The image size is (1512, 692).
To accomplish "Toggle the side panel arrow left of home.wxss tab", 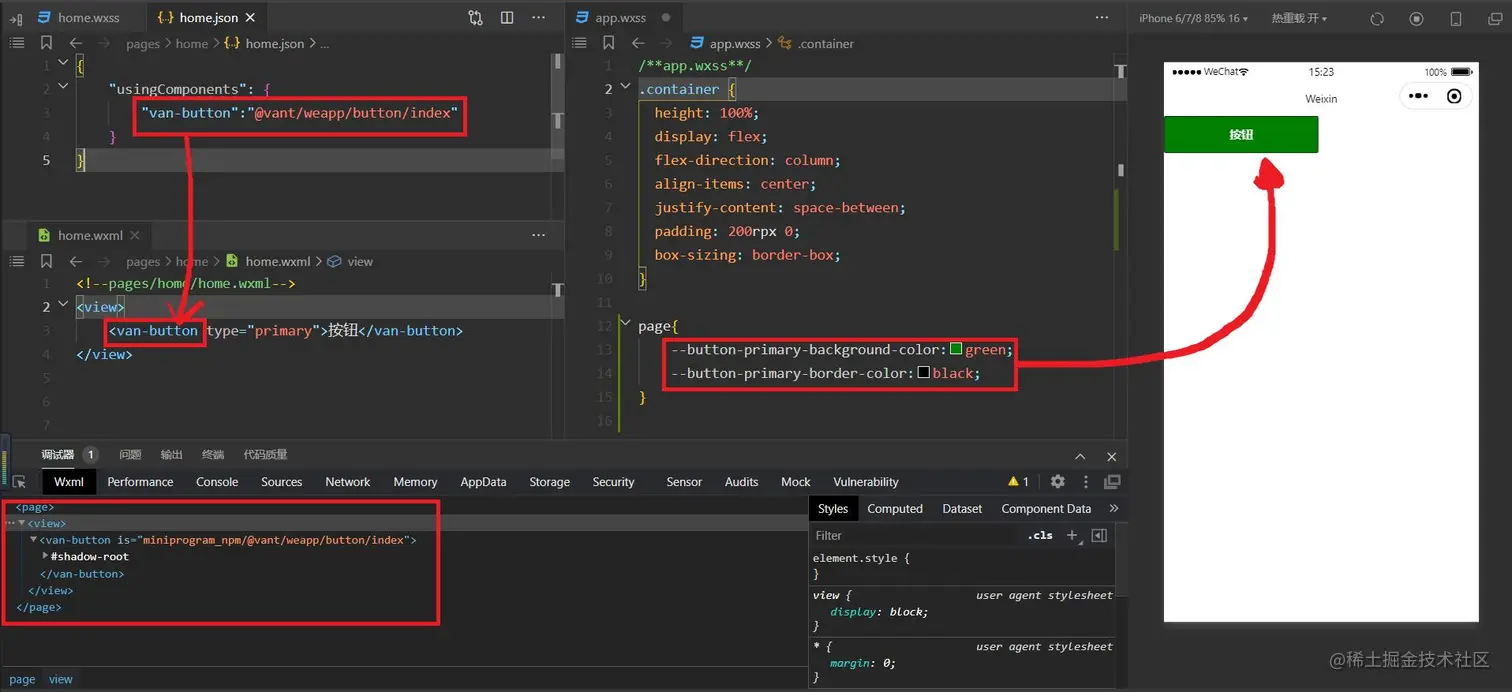I will tap(16, 18).
